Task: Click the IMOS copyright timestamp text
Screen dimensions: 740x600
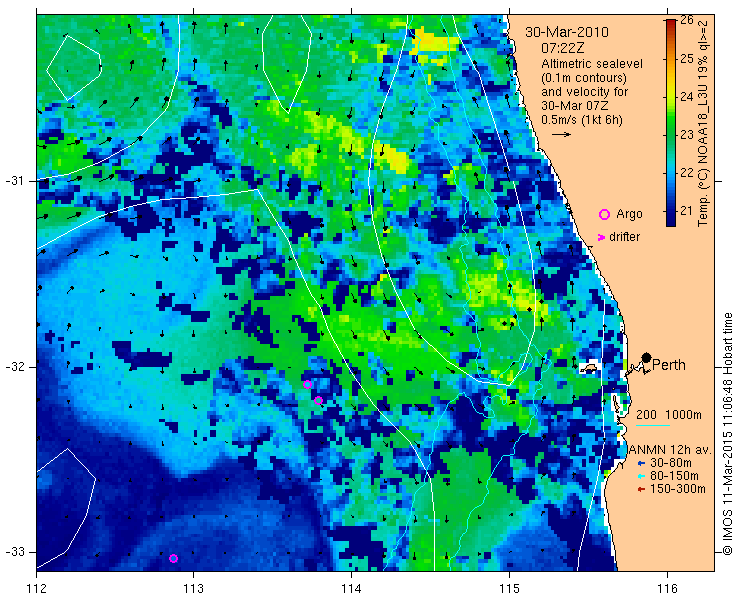Action: click(x=728, y=433)
